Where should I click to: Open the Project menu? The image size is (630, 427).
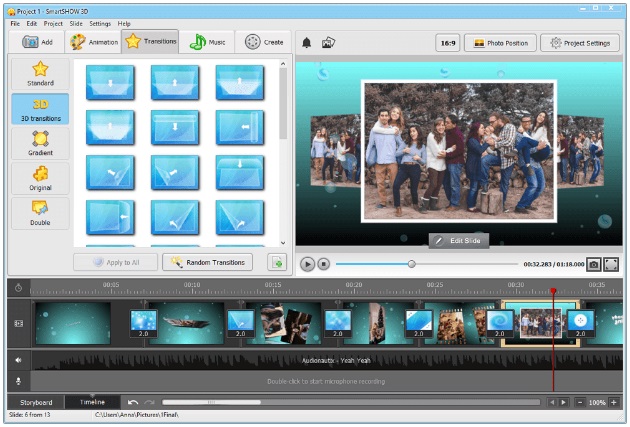tap(53, 24)
